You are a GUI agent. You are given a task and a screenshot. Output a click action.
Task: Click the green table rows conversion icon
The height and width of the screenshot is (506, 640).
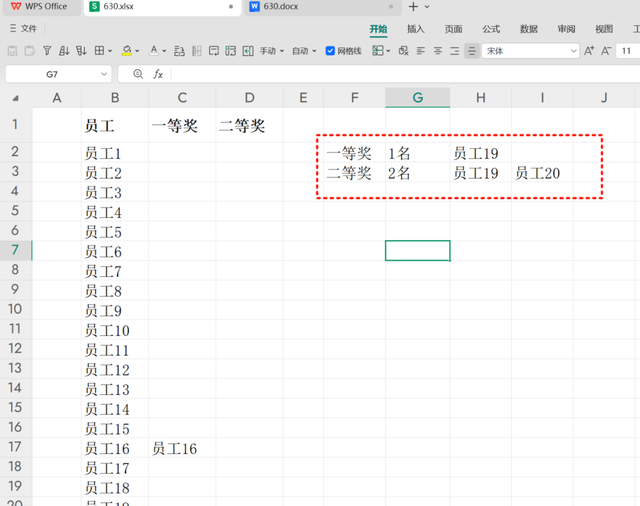click(x=231, y=51)
